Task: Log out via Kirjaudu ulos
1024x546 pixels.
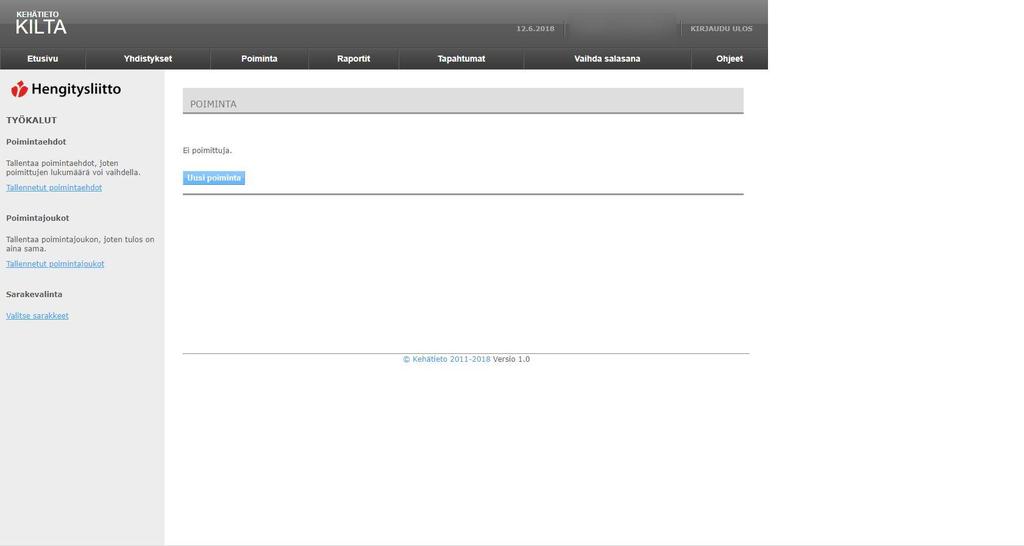Action: point(721,29)
